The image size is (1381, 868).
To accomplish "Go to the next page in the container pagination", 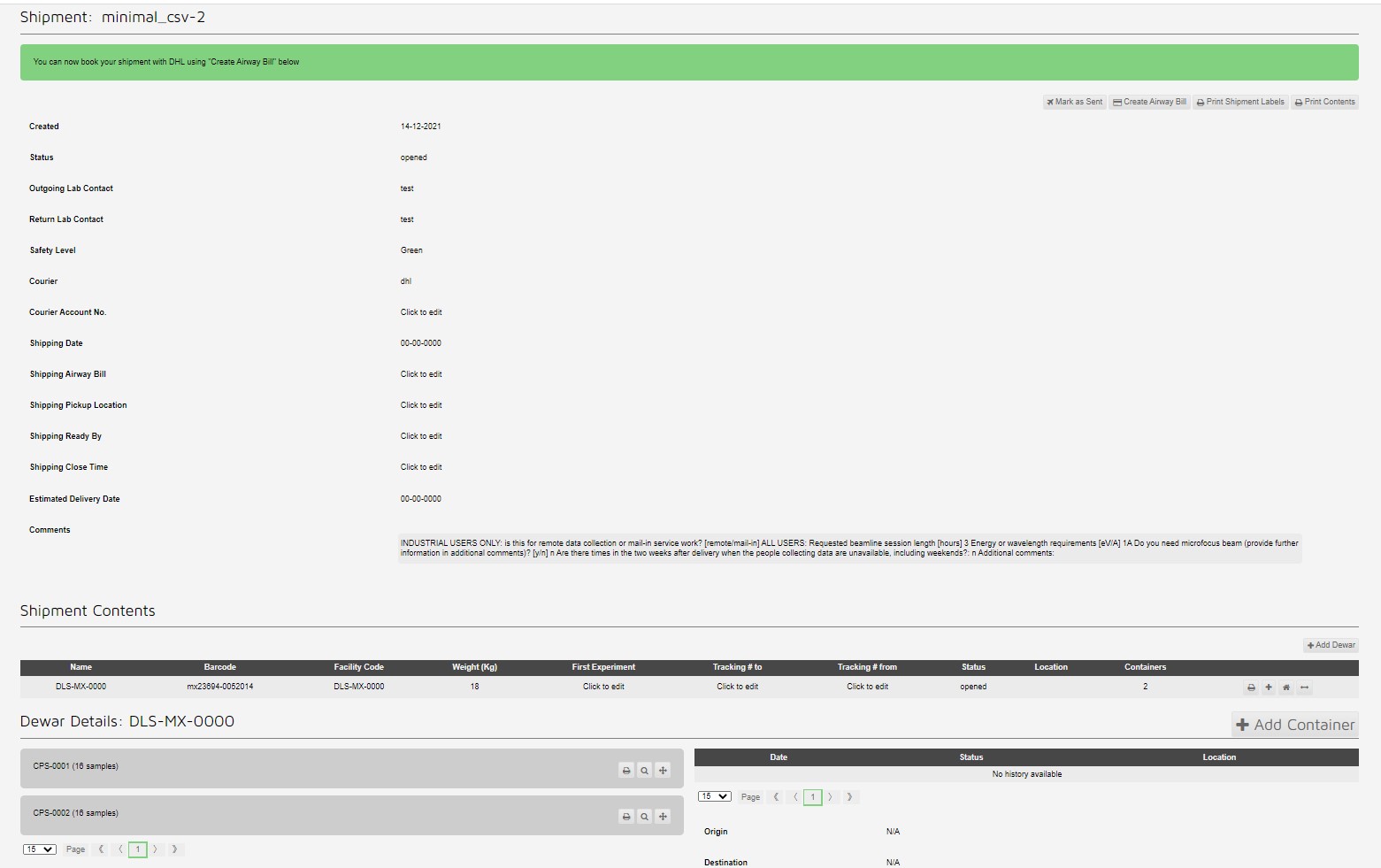I will point(155,849).
